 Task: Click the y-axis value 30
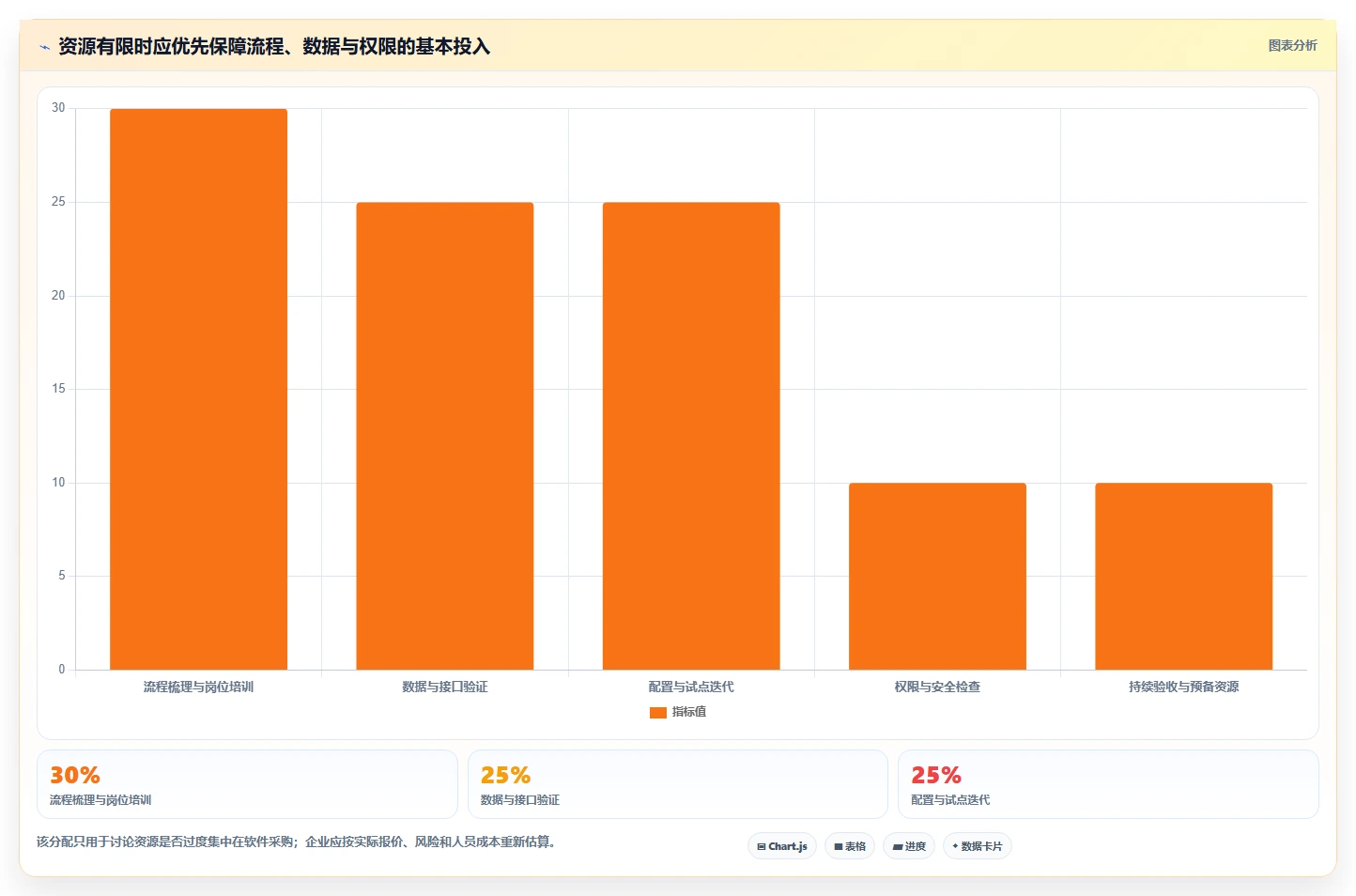[x=58, y=108]
